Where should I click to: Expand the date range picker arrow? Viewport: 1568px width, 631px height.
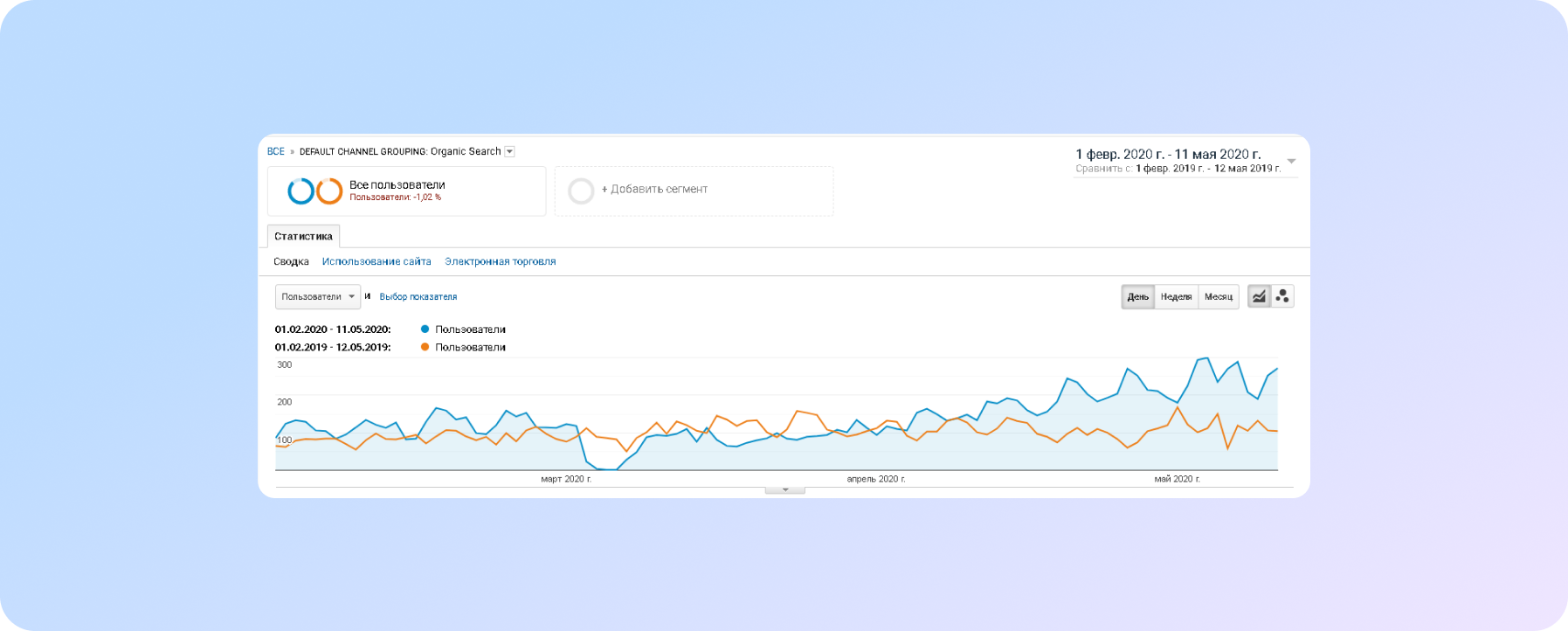pos(1291,161)
